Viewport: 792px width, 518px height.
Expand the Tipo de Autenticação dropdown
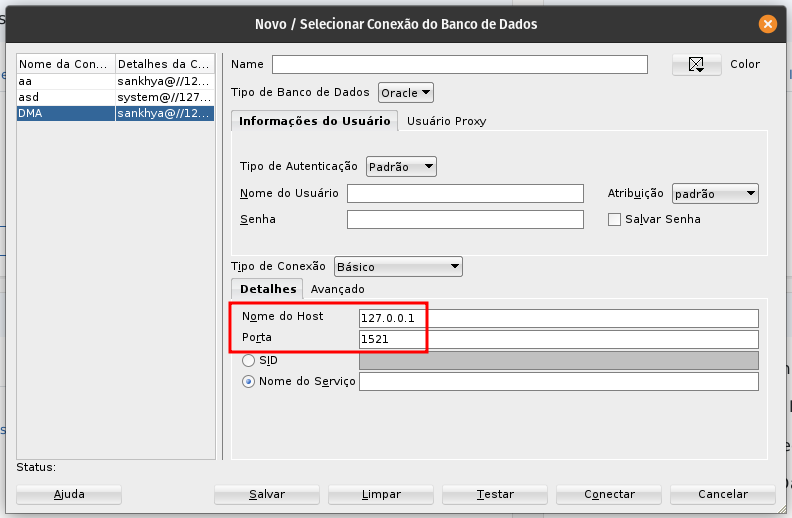point(402,167)
